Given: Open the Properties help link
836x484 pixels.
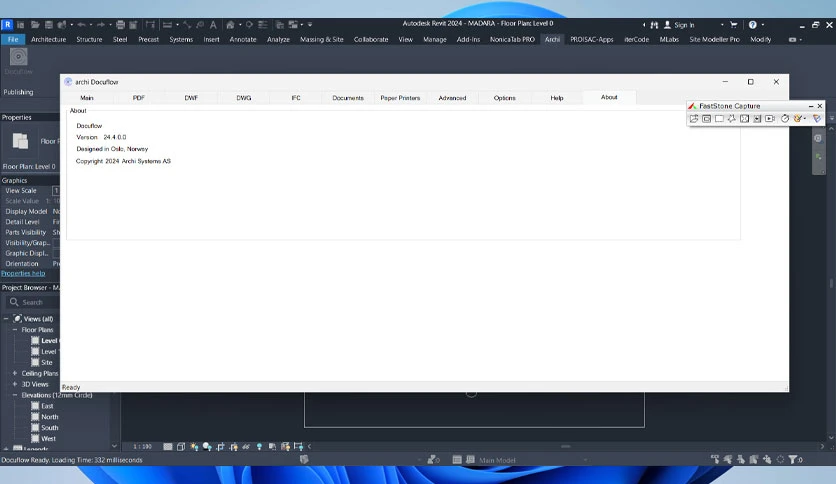Looking at the screenshot, I should pos(23,273).
